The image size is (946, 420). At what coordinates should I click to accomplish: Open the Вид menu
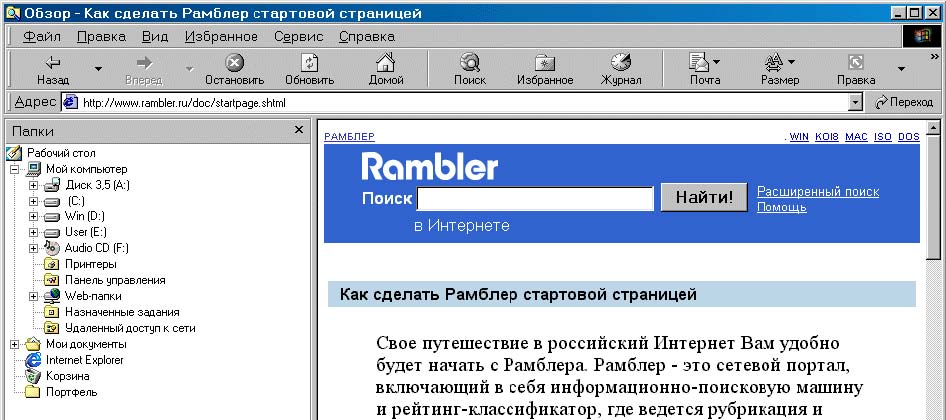pyautogui.click(x=155, y=37)
